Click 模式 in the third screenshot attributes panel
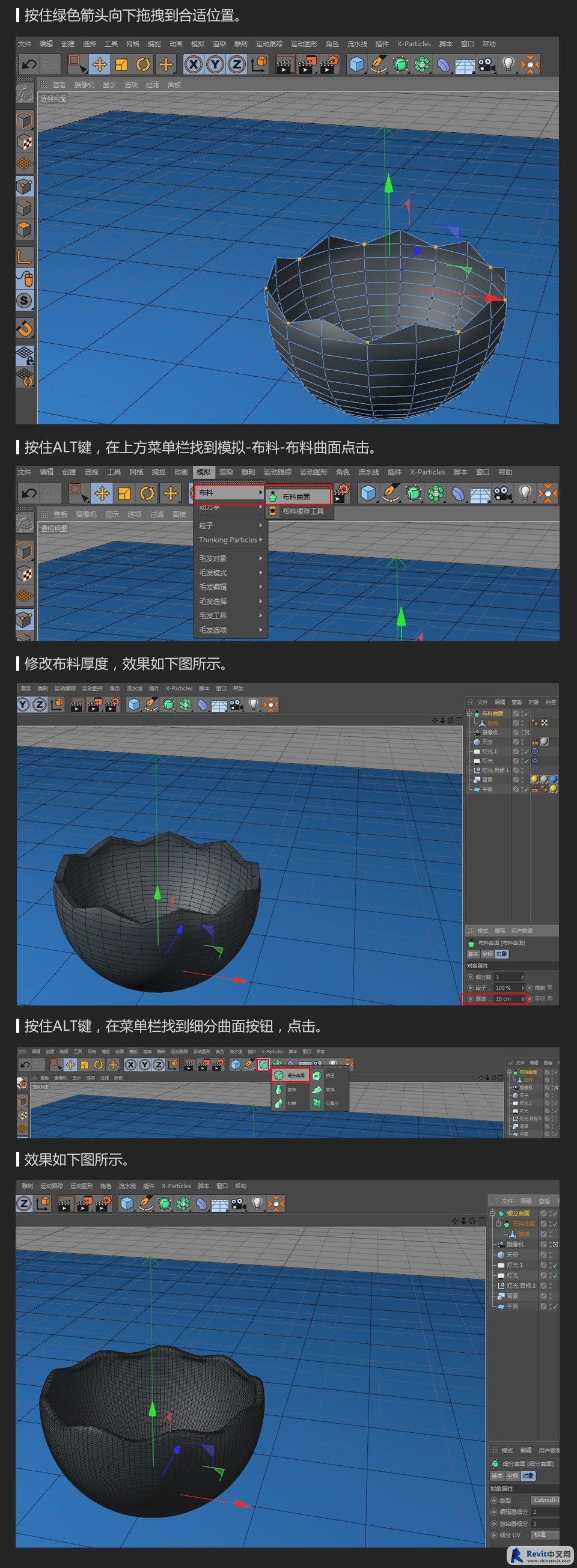This screenshot has width=577, height=1568. click(483, 931)
